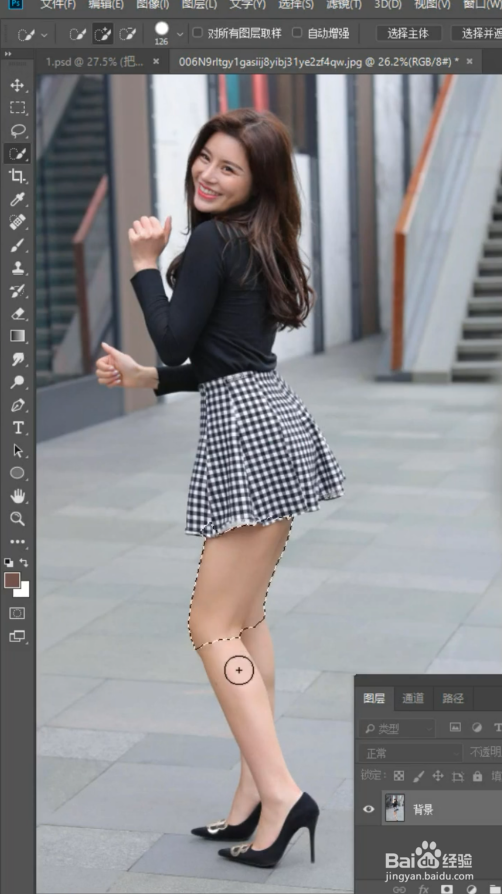Select the Path Selection tool

point(18,450)
